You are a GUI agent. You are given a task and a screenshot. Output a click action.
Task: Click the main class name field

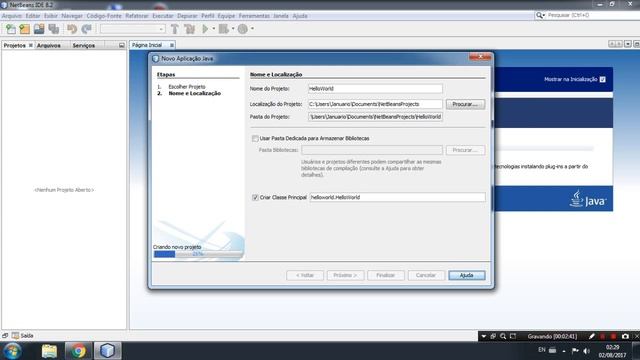point(397,197)
